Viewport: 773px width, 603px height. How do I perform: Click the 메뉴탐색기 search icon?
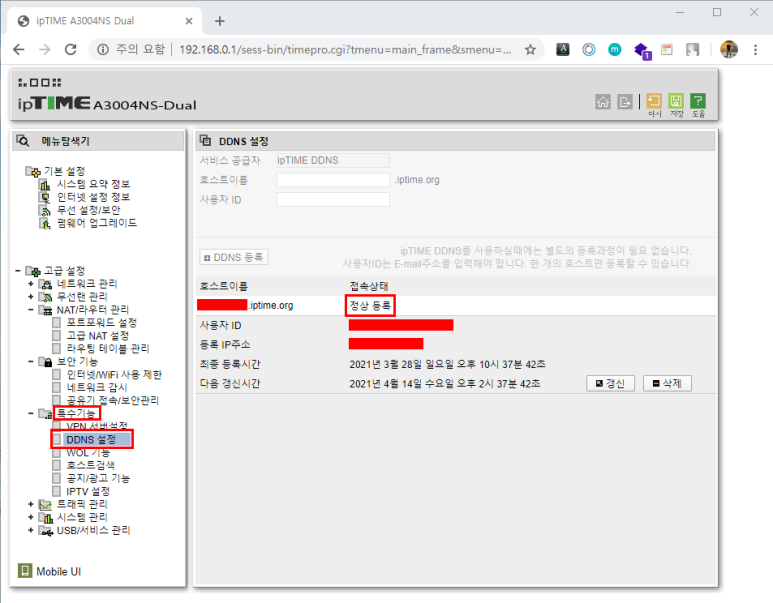pyautogui.click(x=23, y=141)
